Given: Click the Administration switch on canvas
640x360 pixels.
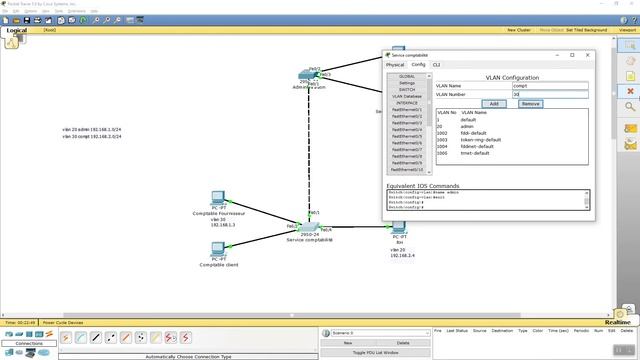Looking at the screenshot, I should 307,75.
